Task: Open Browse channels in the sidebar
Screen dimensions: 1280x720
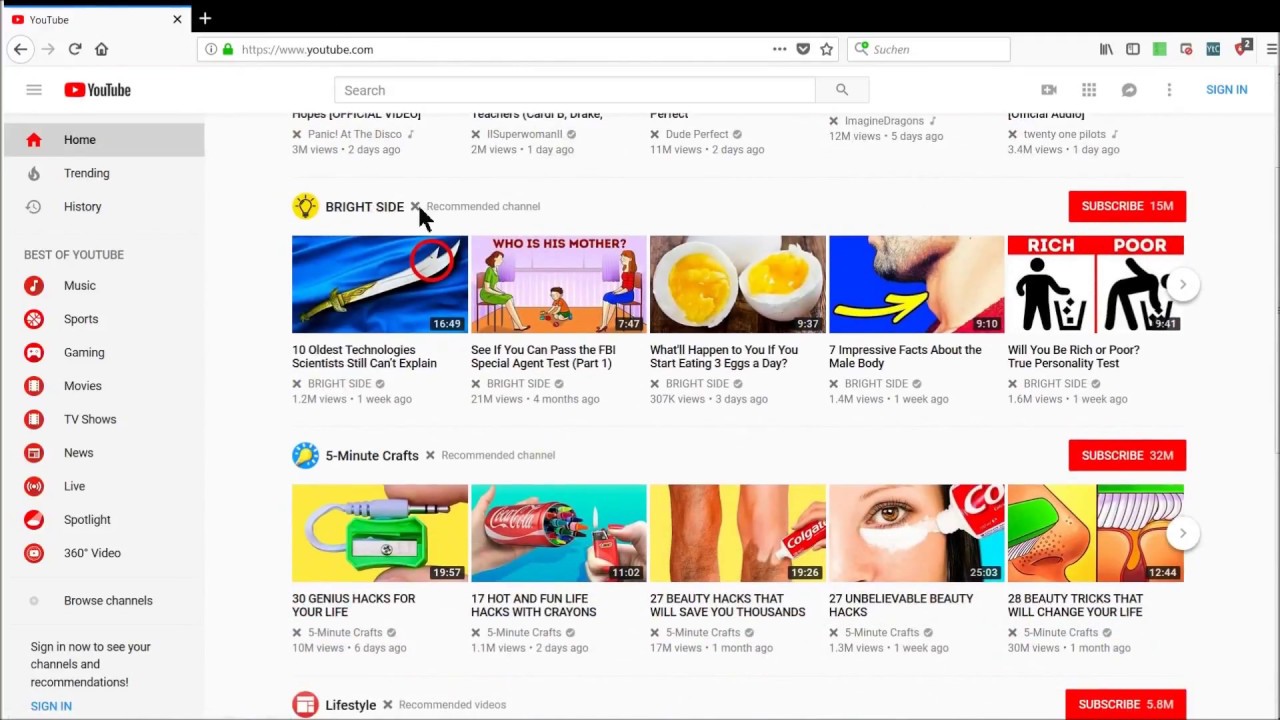Action: [x=104, y=601]
